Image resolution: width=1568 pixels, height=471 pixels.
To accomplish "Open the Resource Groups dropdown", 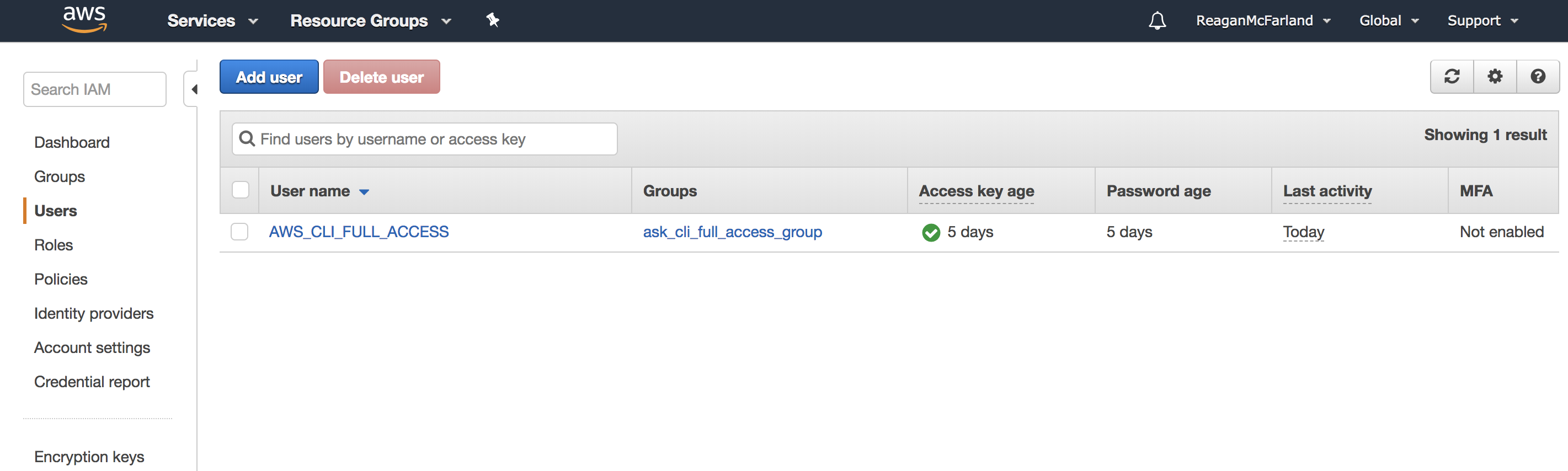I will click(370, 21).
